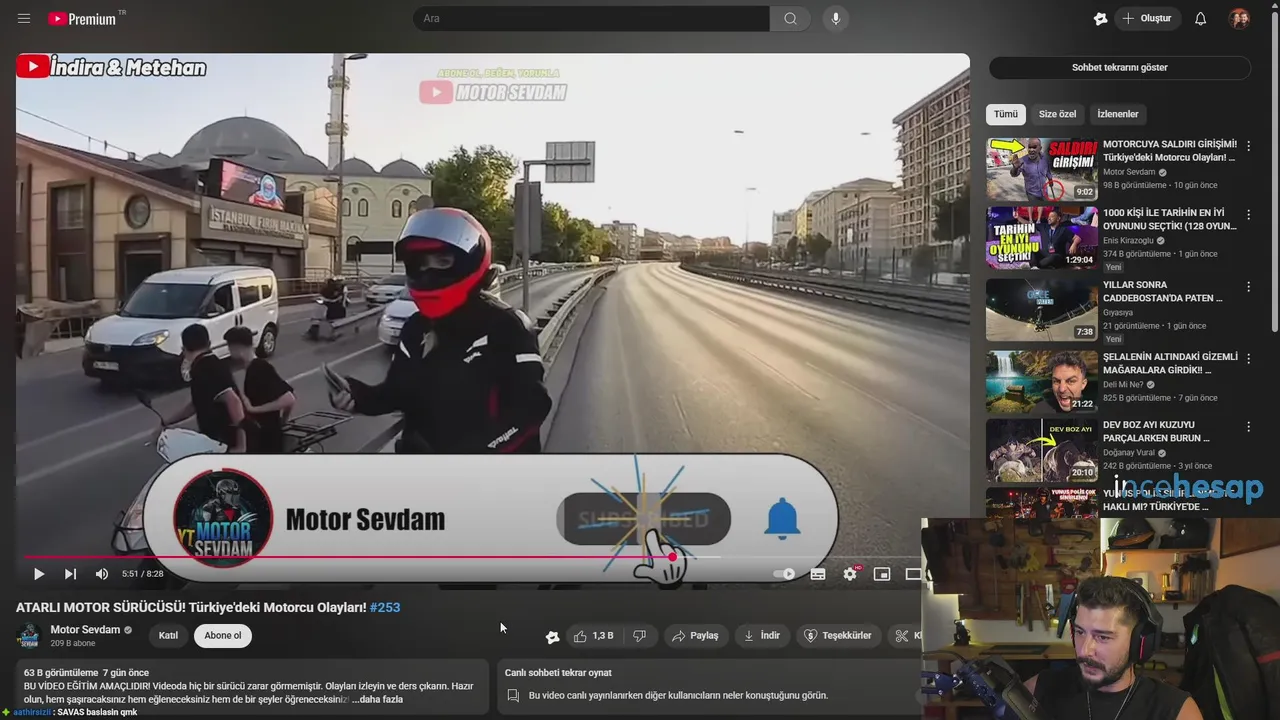Click MOTORCUYA SALDIRI GİRİŞİMİ video title
Image resolution: width=1280 pixels, height=720 pixels.
point(1170,151)
